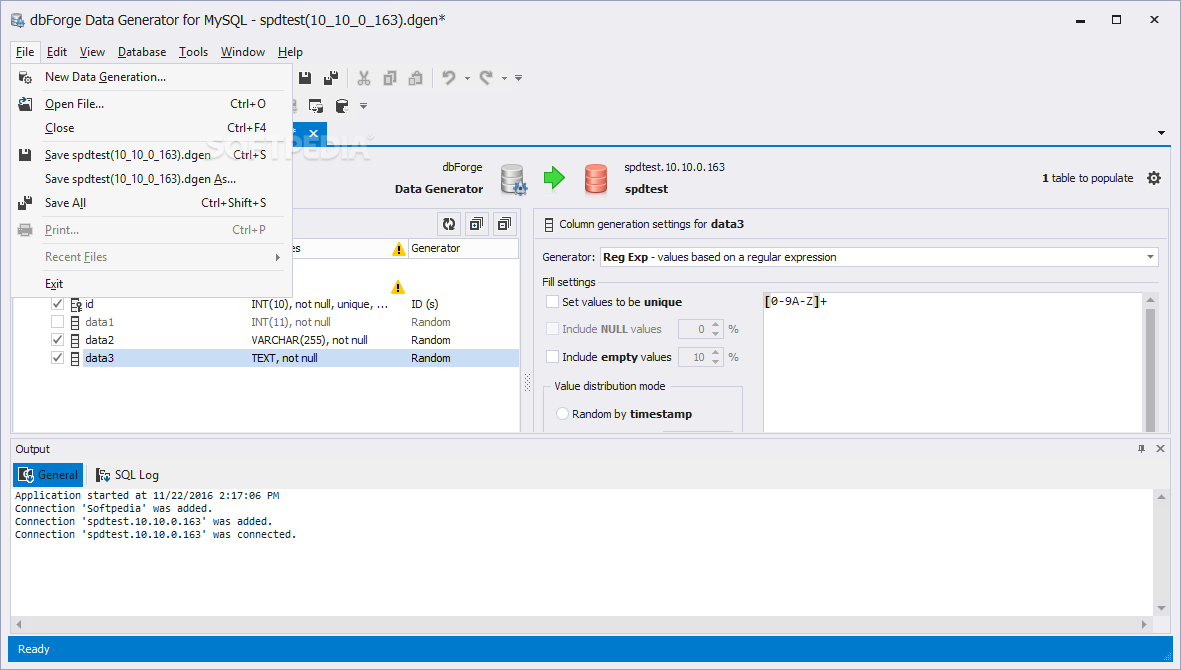Open population settings gear icon
The width and height of the screenshot is (1181, 670).
(x=1154, y=178)
